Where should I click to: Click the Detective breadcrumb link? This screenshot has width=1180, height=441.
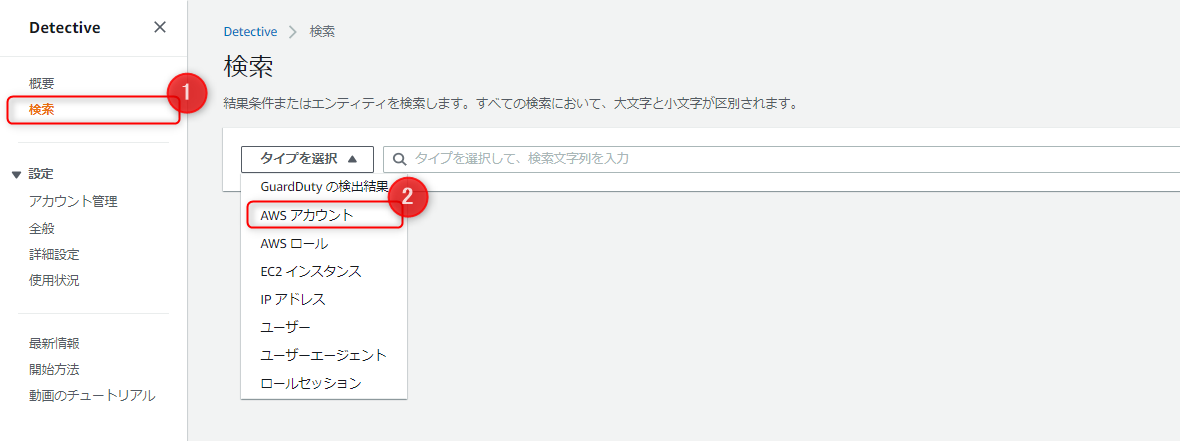(251, 32)
